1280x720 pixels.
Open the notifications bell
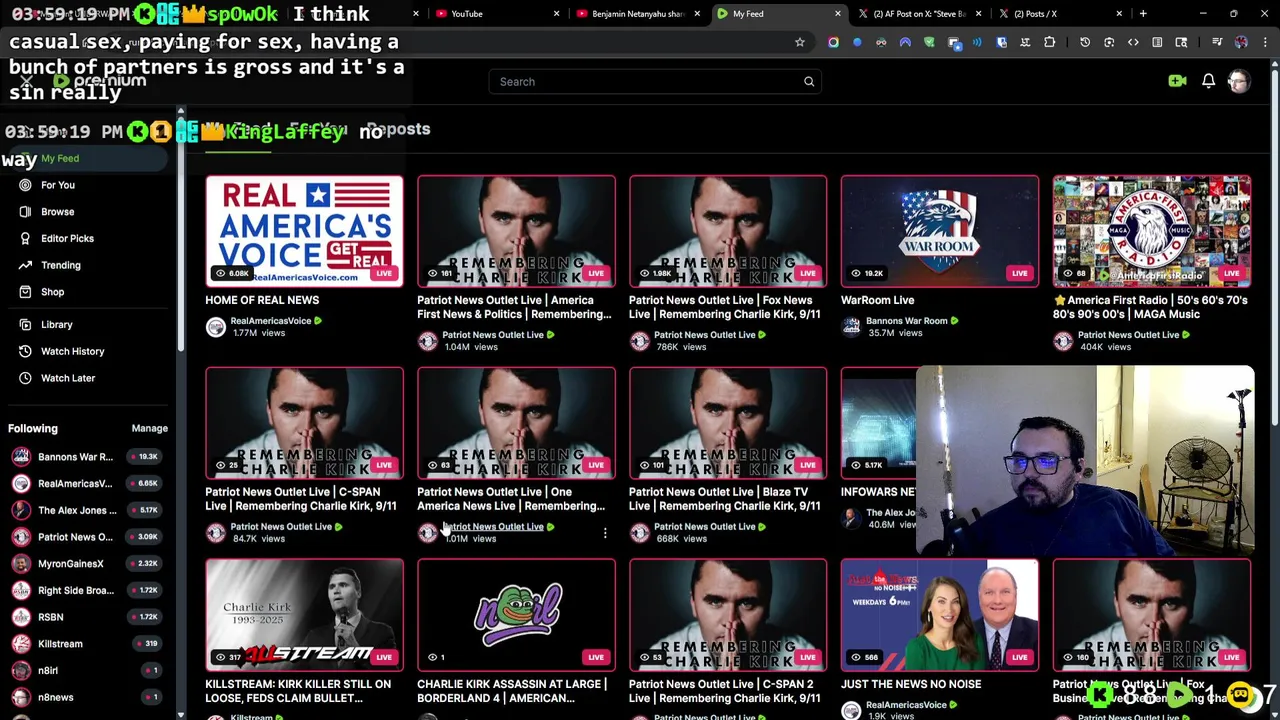1208,81
